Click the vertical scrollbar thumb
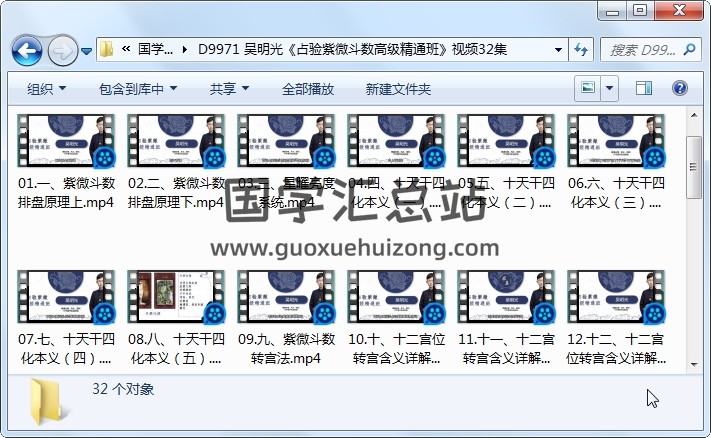Screen dimensions: 711x438 click(x=694, y=167)
